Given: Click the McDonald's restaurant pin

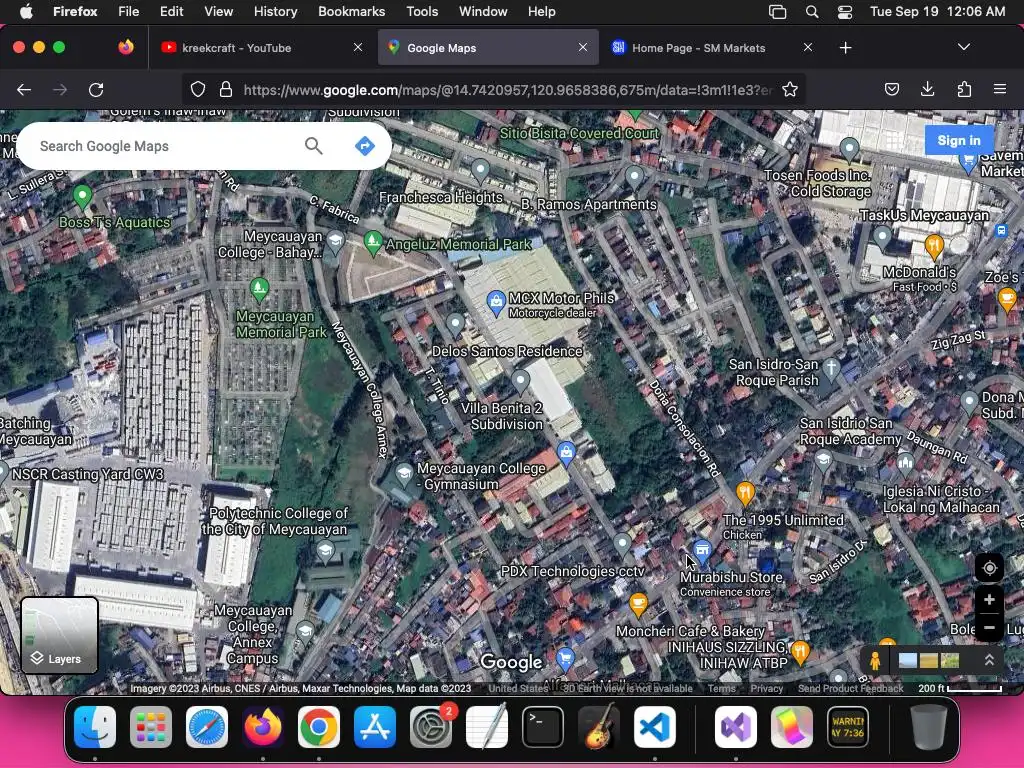Looking at the screenshot, I should point(935,247).
